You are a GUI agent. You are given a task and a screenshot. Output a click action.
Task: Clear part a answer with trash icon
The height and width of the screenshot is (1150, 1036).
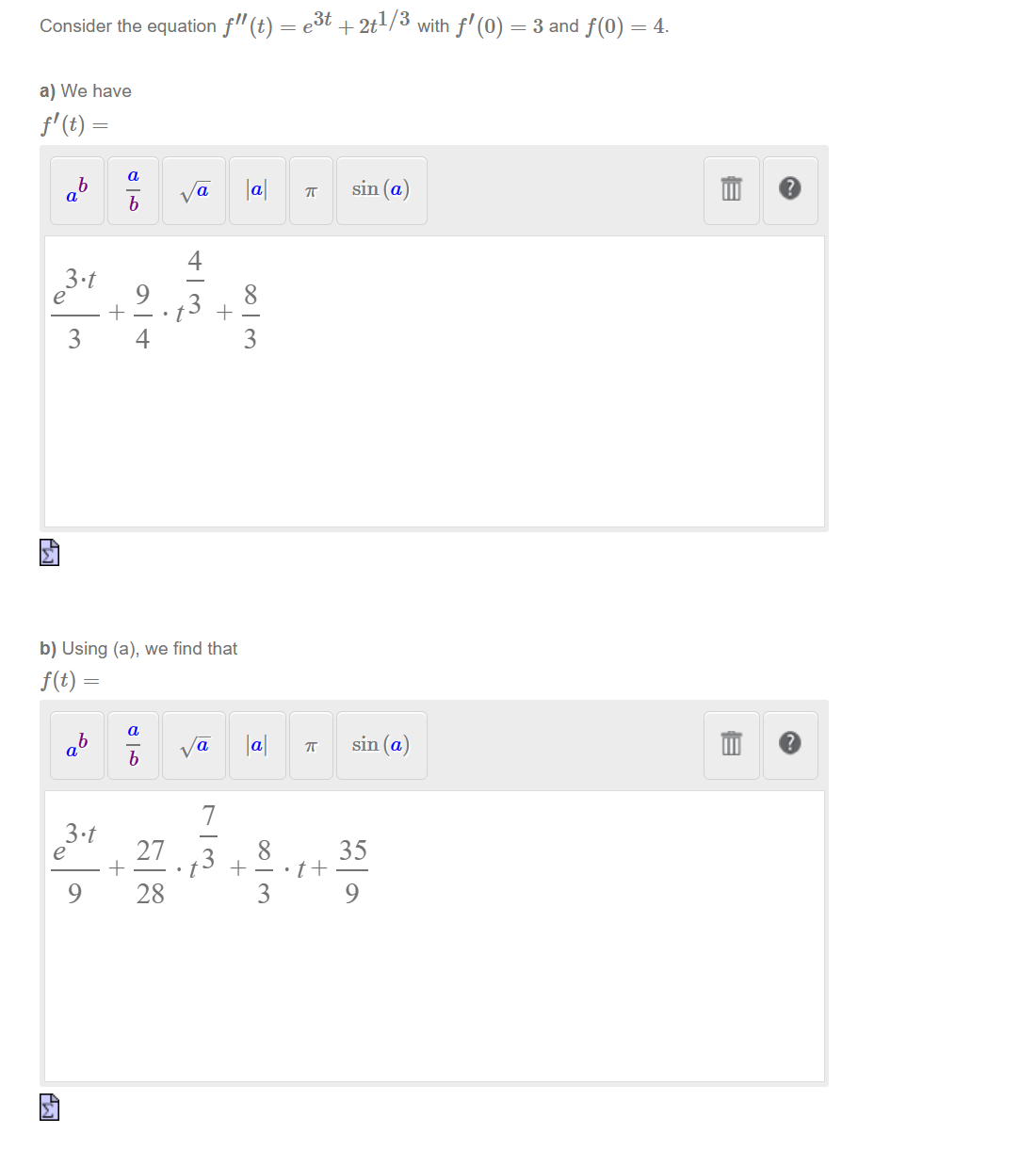[731, 190]
